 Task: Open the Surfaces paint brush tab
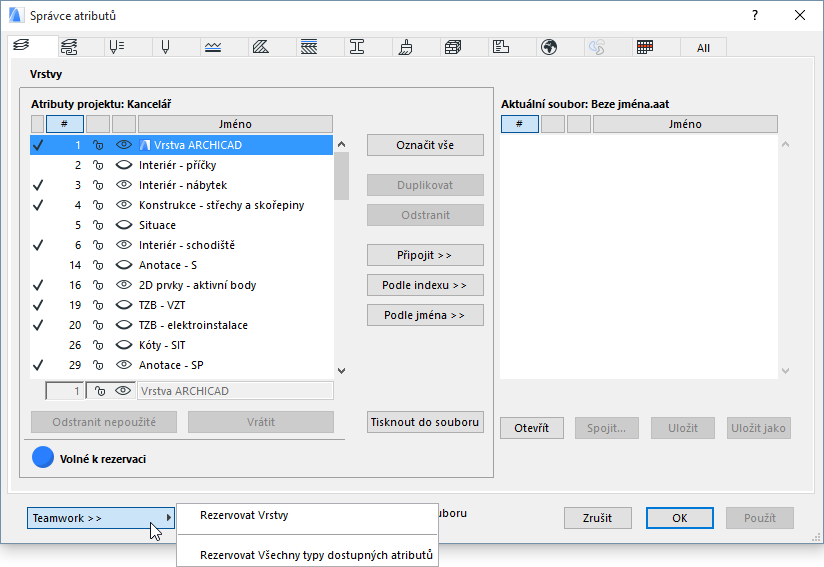[x=405, y=47]
